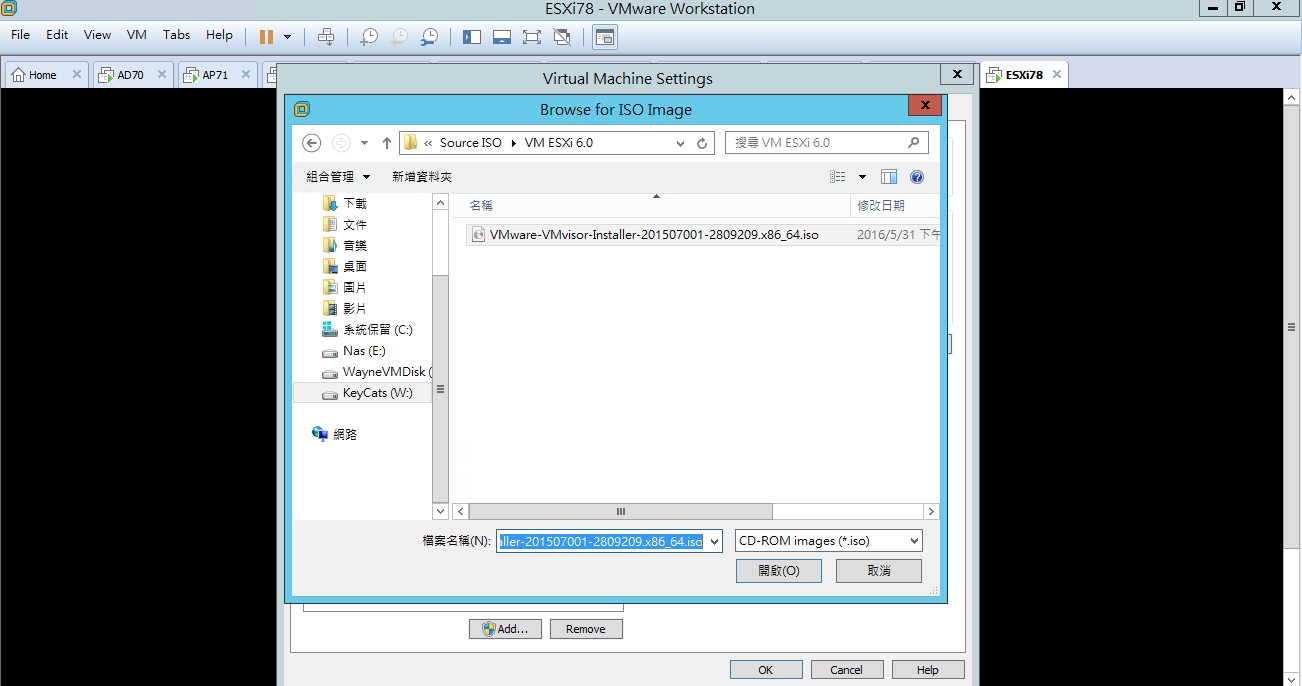This screenshot has height=686, width=1302.
Task: Select 桌面 Desktop folder in sidebar
Action: (345, 266)
